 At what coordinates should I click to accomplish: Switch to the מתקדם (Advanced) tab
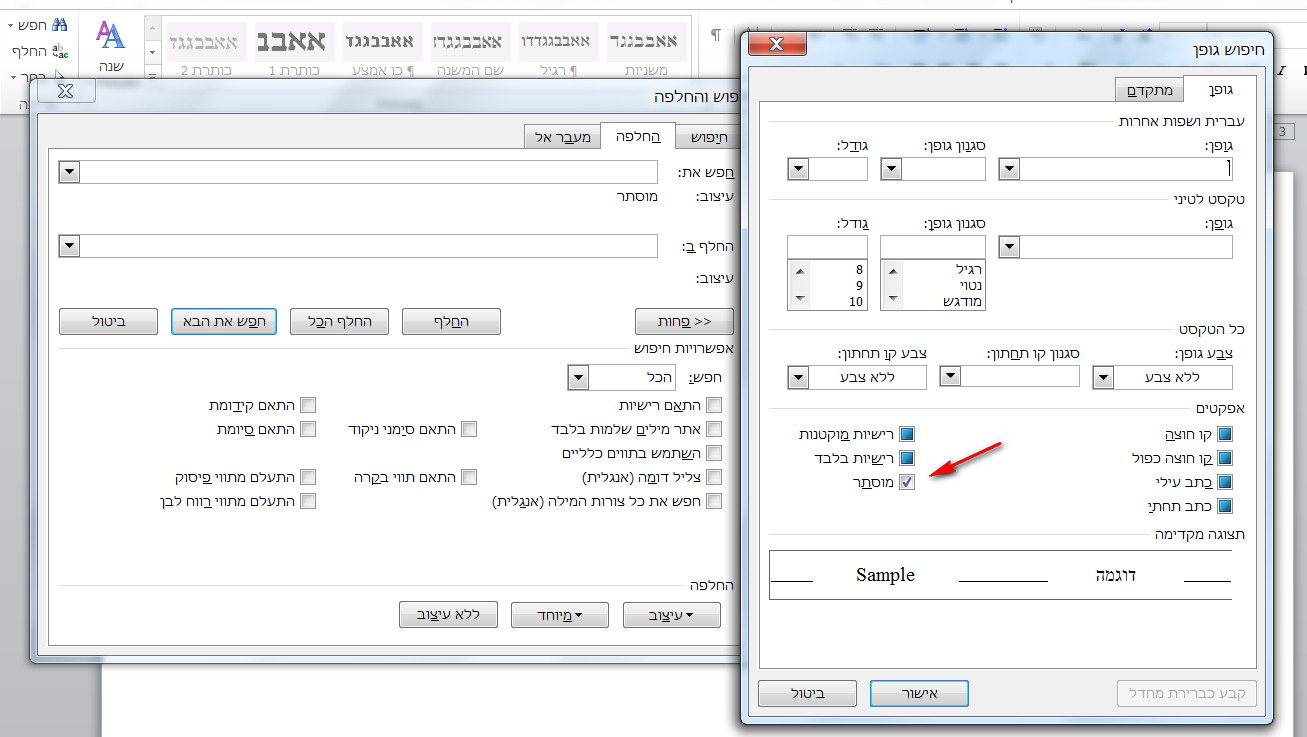pyautogui.click(x=1150, y=91)
